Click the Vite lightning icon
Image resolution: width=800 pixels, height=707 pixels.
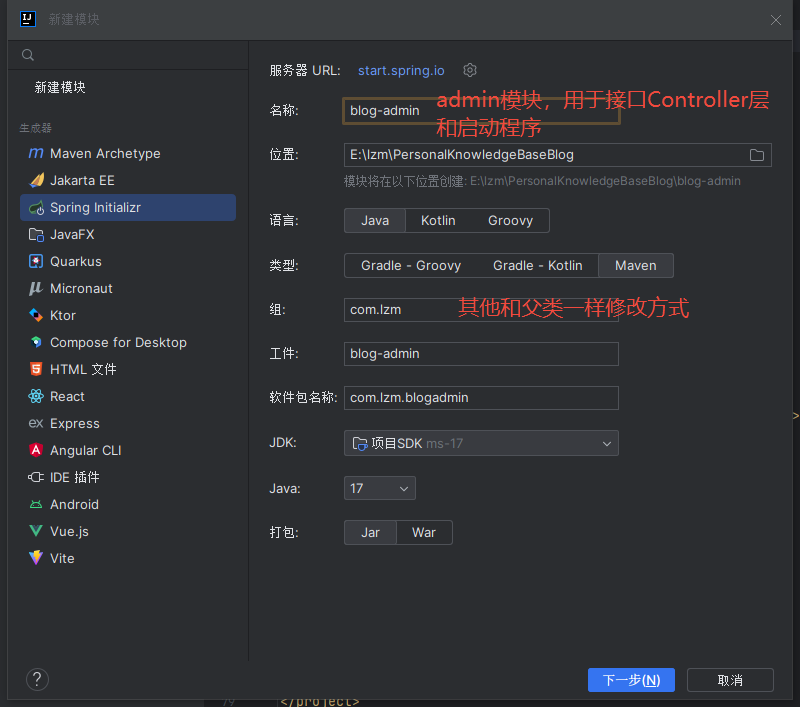point(36,558)
